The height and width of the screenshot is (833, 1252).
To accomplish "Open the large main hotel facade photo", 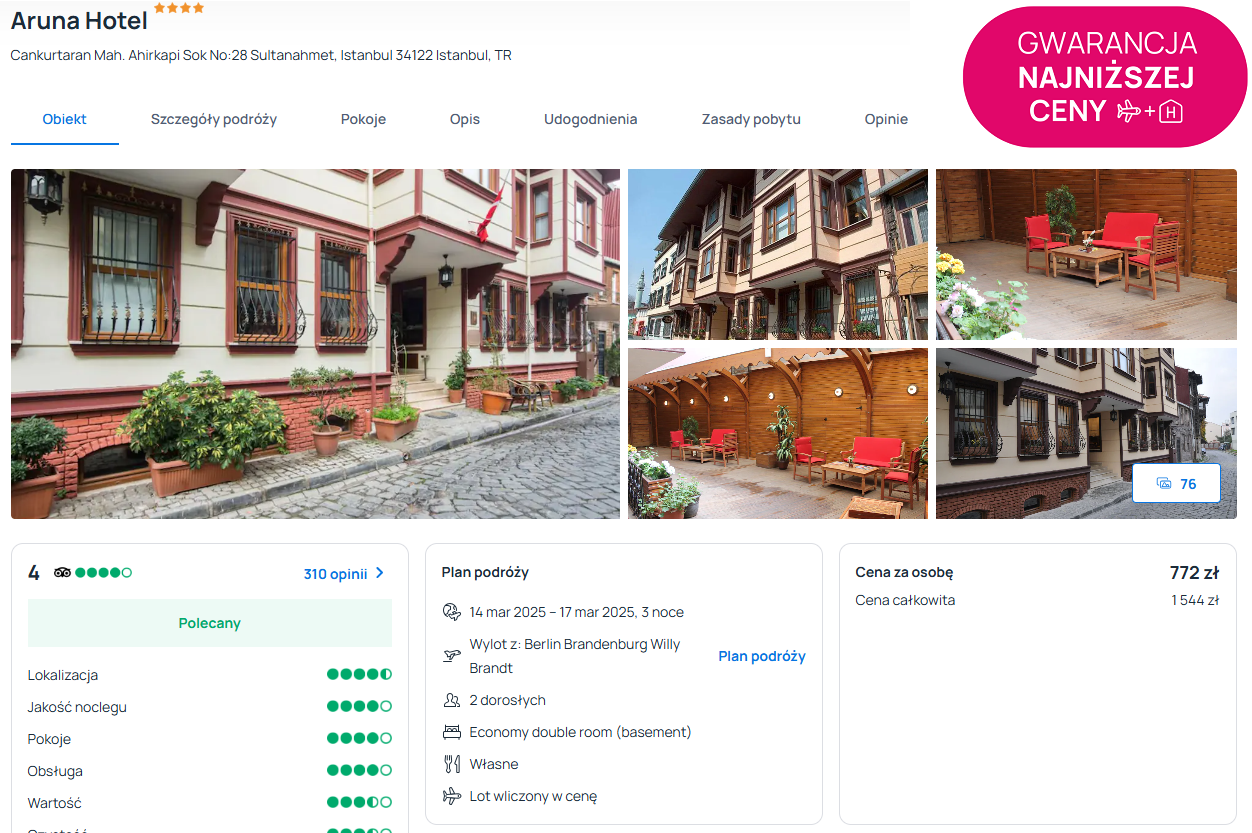I will 315,343.
